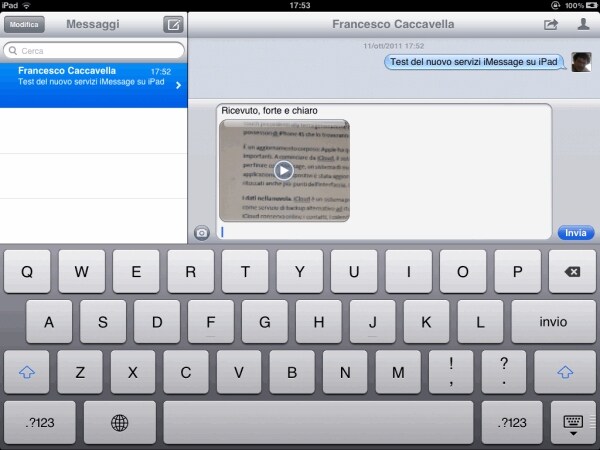Image resolution: width=600 pixels, height=450 pixels.
Task: Tap the Wi-Fi icon in status bar
Action: tap(26, 5)
